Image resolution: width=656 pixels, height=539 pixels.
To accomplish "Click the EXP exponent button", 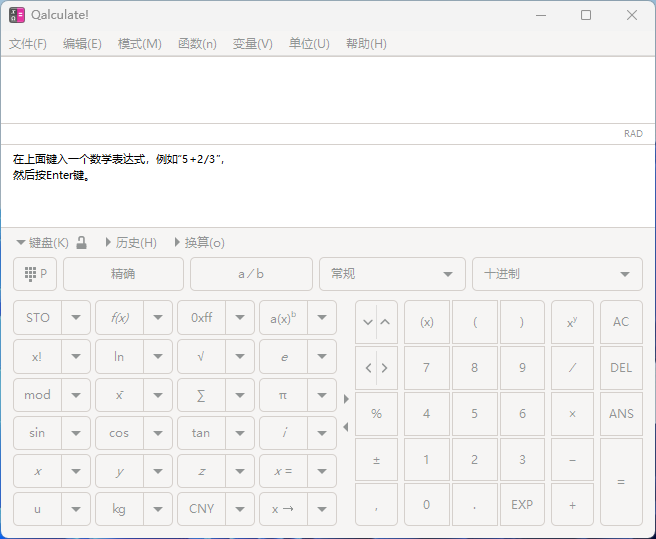I will point(522,505).
